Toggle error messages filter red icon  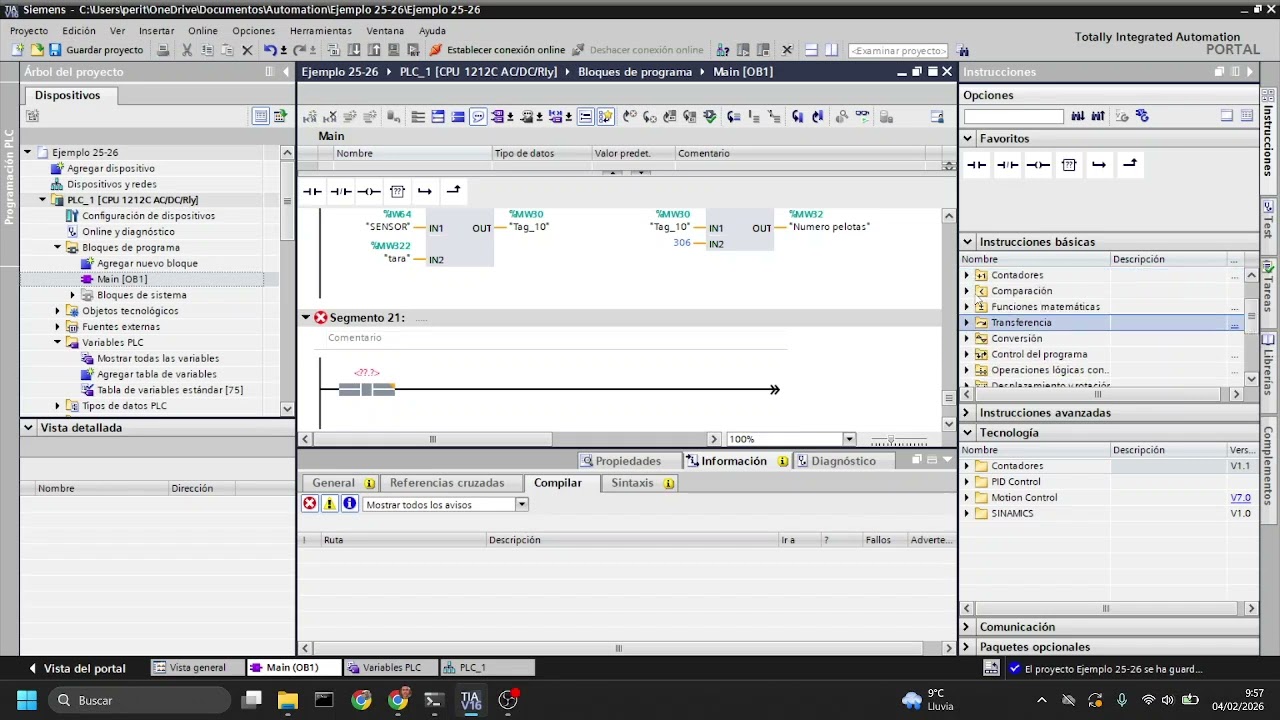click(x=310, y=504)
